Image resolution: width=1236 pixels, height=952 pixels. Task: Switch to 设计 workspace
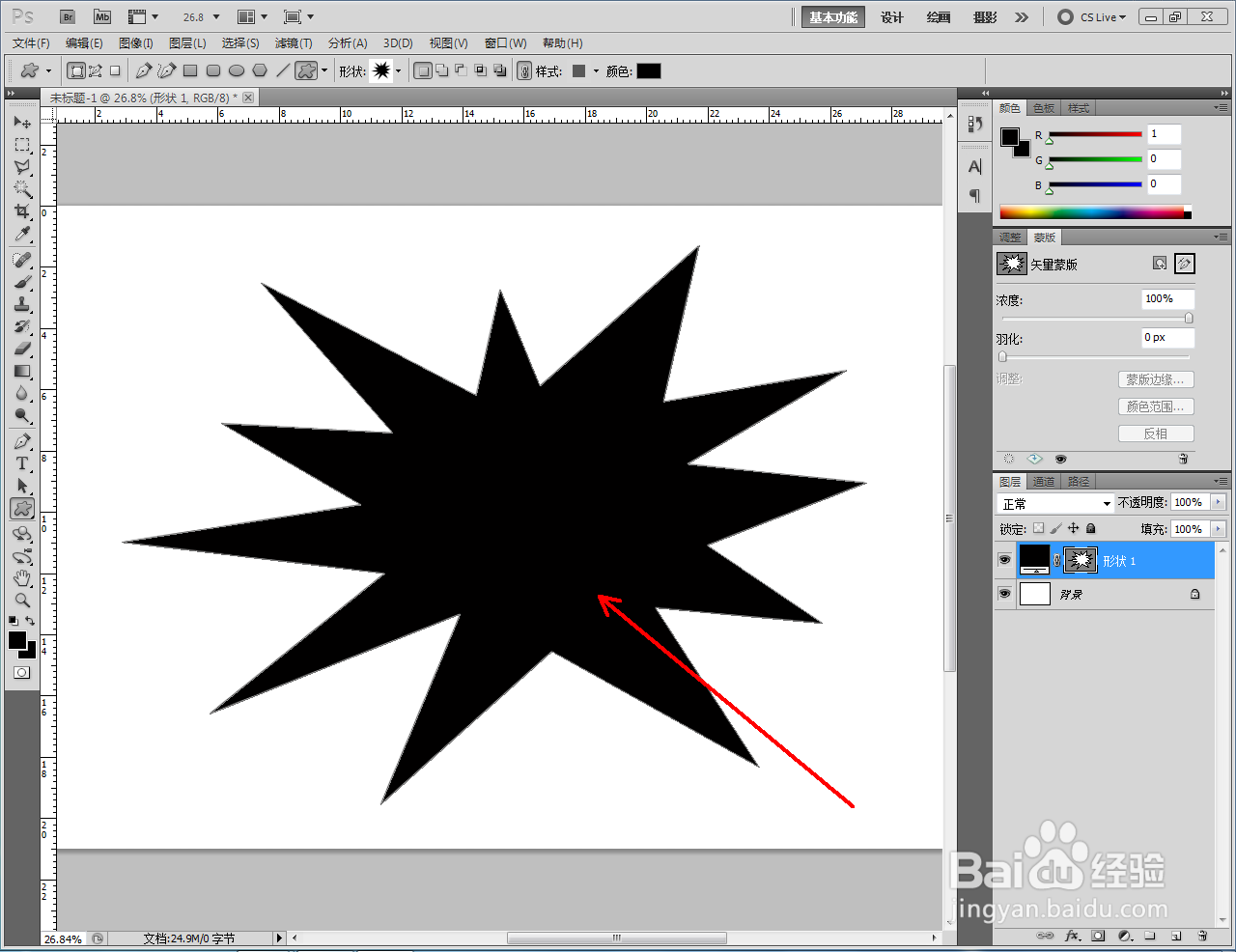coord(892,17)
